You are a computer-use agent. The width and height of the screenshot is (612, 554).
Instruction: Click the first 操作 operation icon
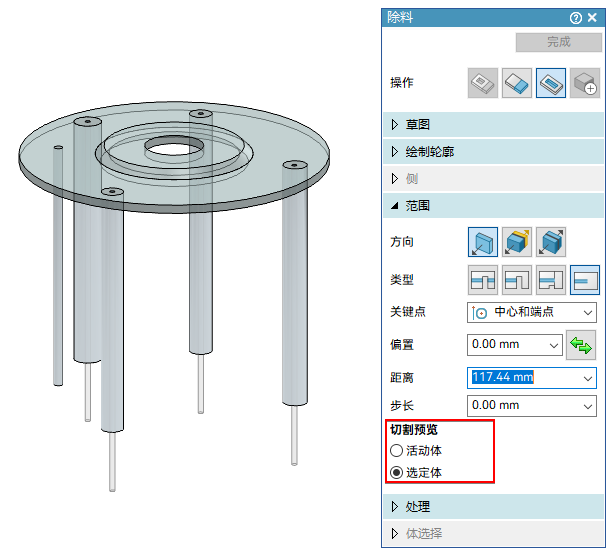[x=483, y=83]
